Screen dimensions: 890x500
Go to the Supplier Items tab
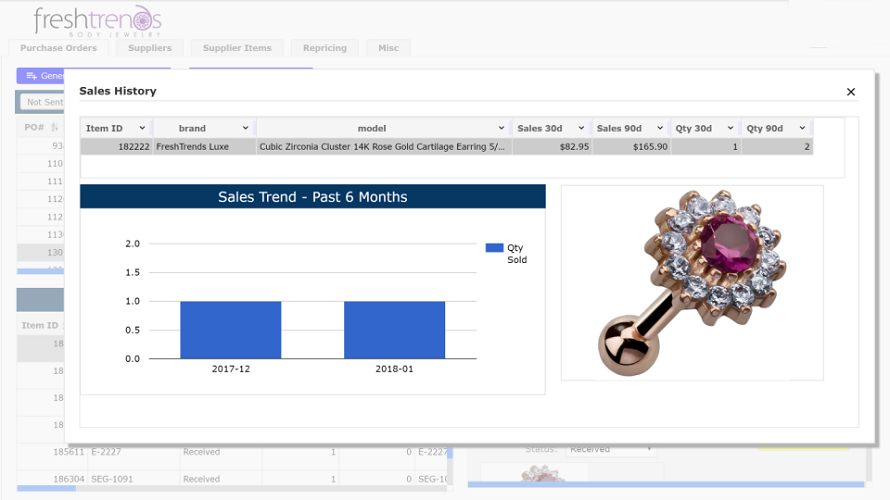coord(236,48)
